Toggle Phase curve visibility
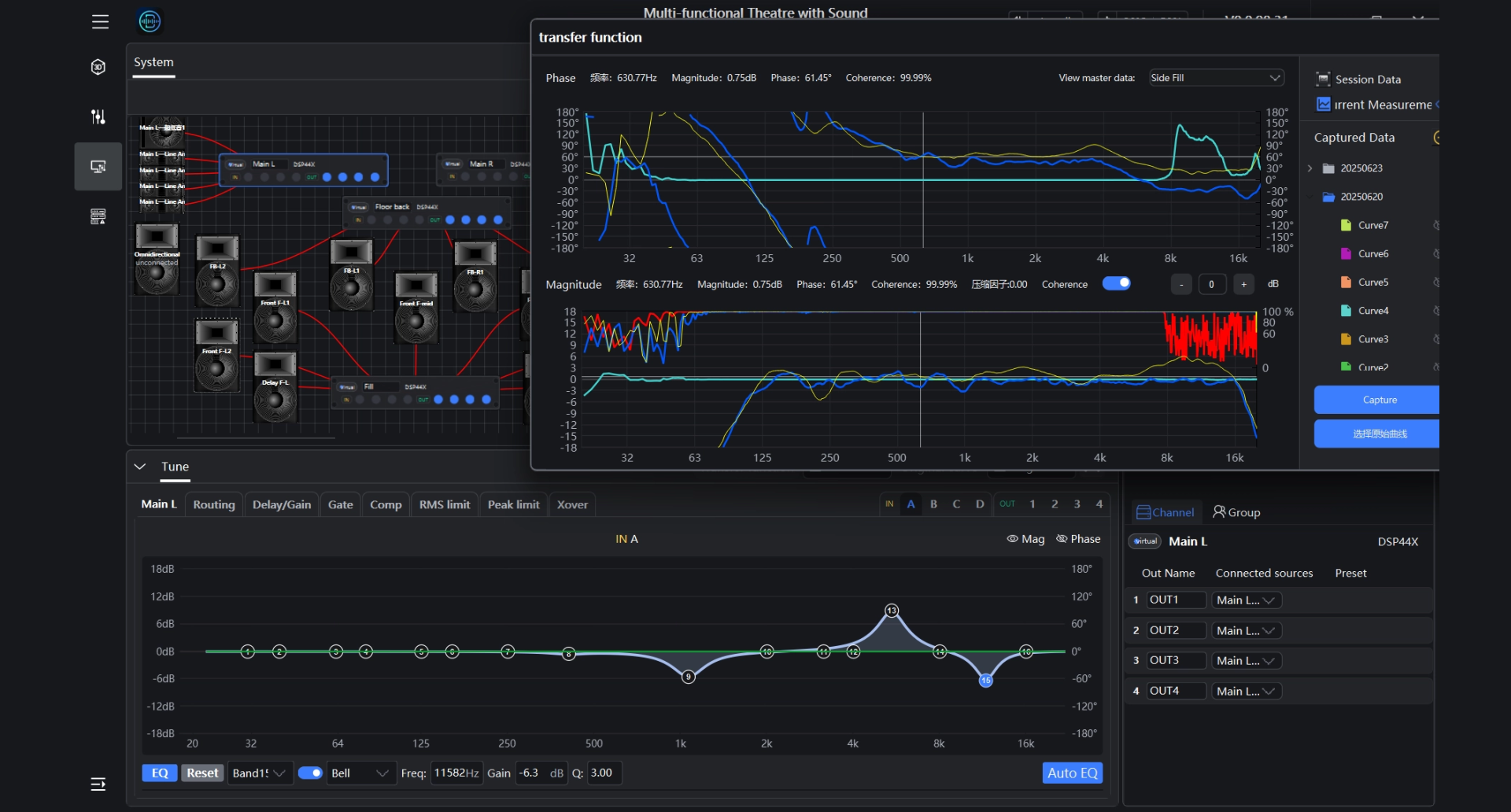Screen dimensions: 1511x812 [1078, 539]
